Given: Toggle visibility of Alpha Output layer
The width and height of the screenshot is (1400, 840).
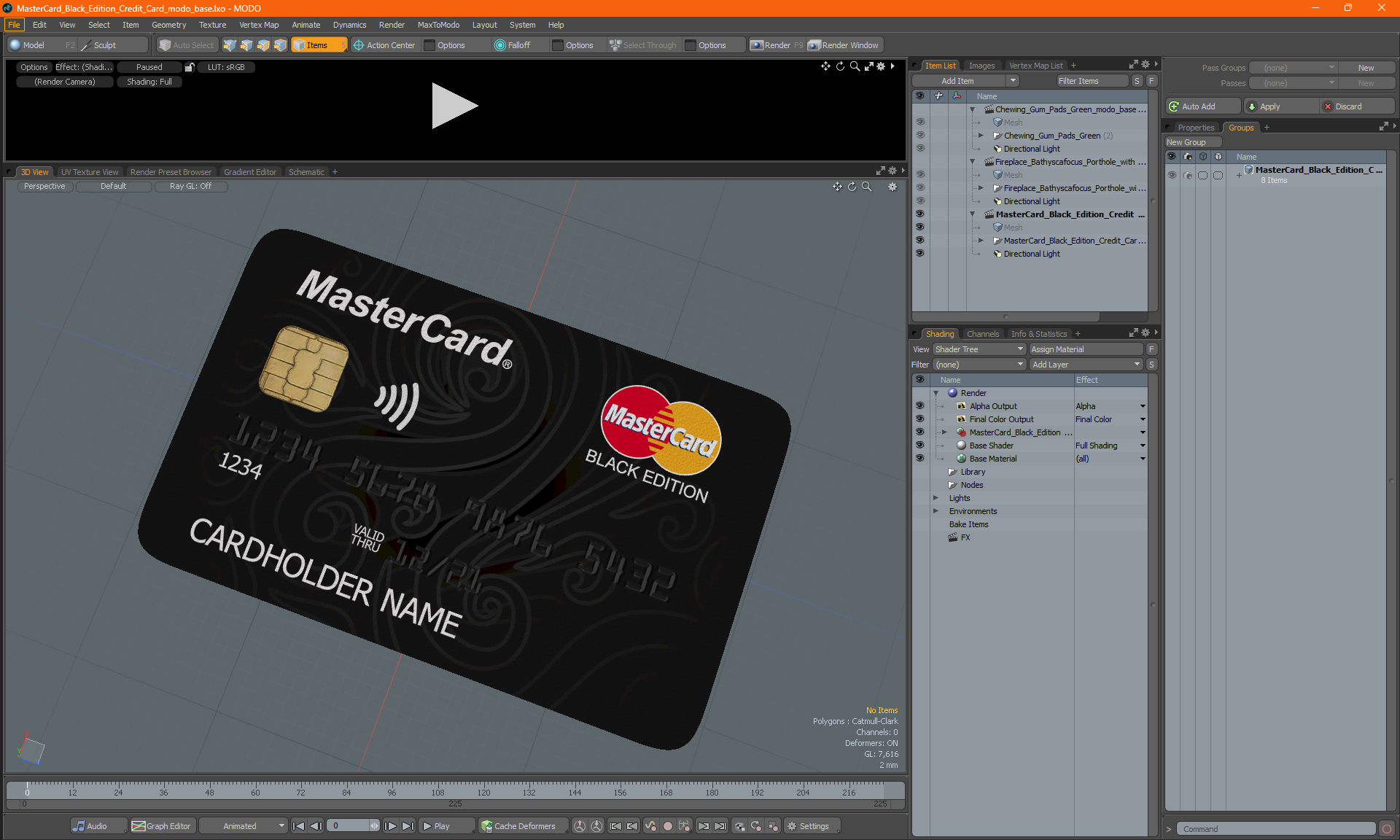Looking at the screenshot, I should 919,406.
